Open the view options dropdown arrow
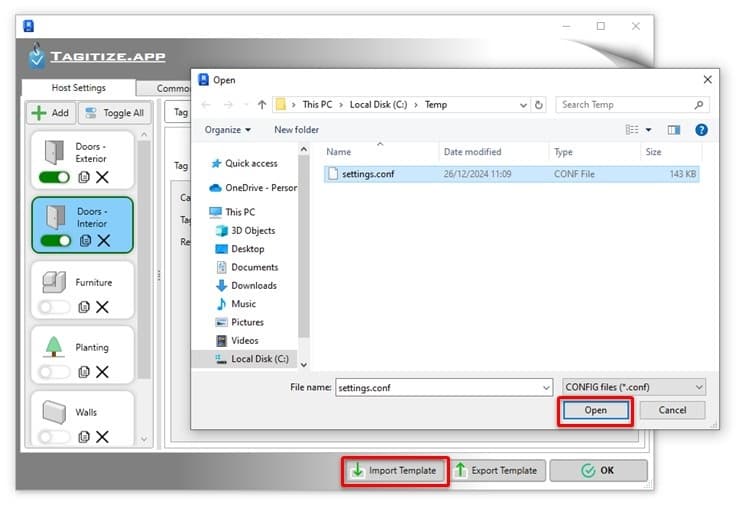739x511 pixels. (x=649, y=130)
